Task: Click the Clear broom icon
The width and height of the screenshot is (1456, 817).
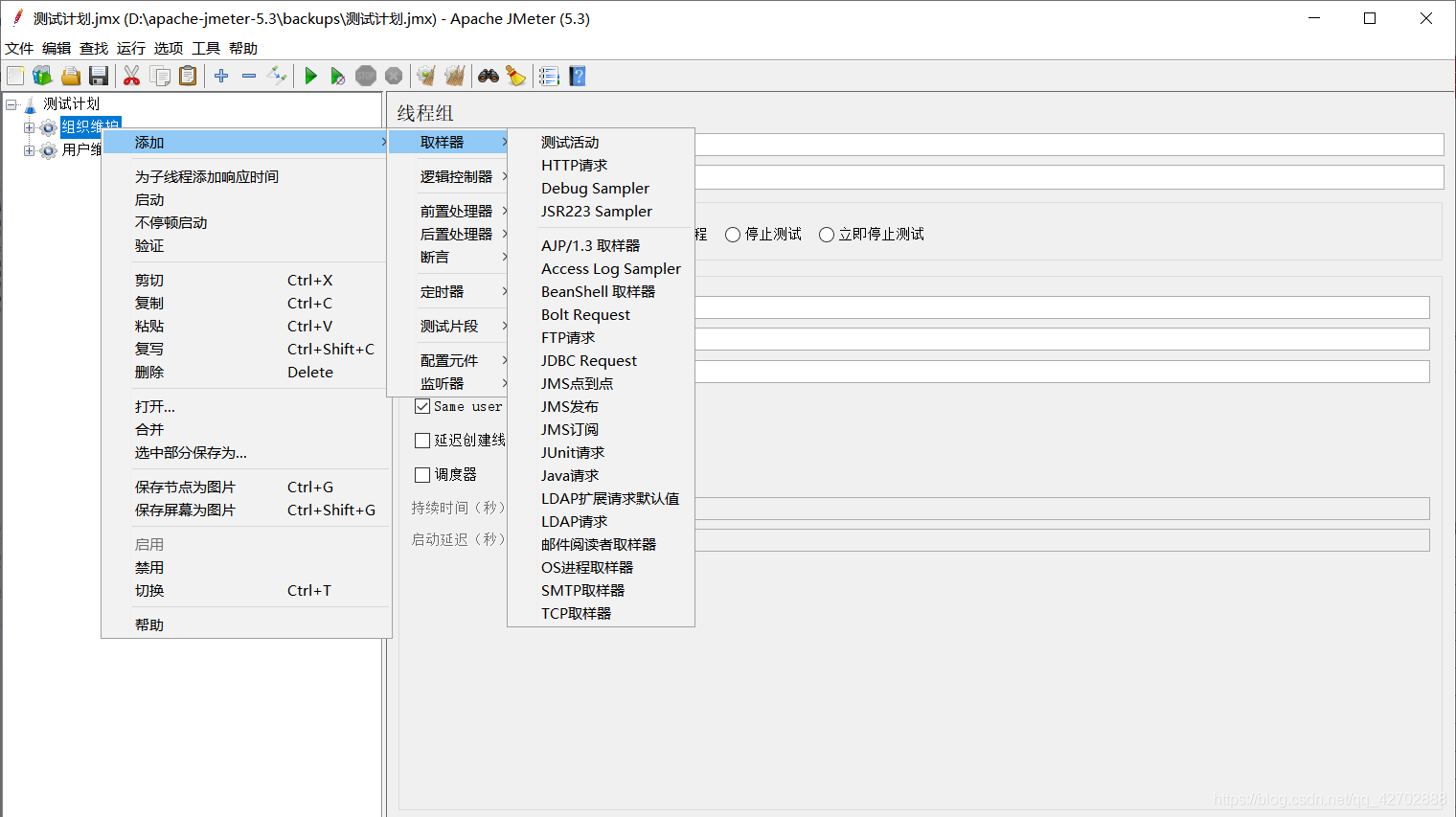Action: pos(426,76)
